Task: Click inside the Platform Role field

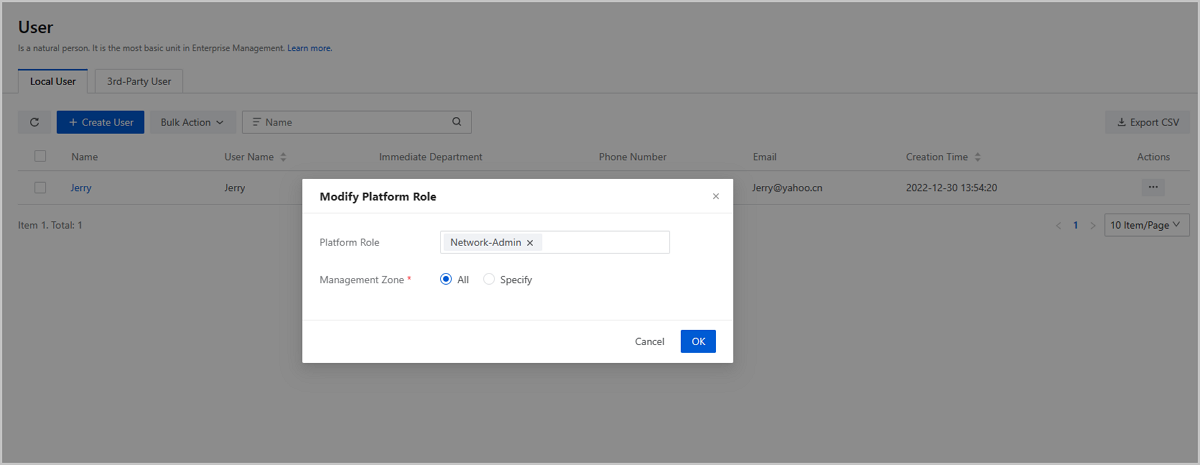Action: click(x=605, y=243)
